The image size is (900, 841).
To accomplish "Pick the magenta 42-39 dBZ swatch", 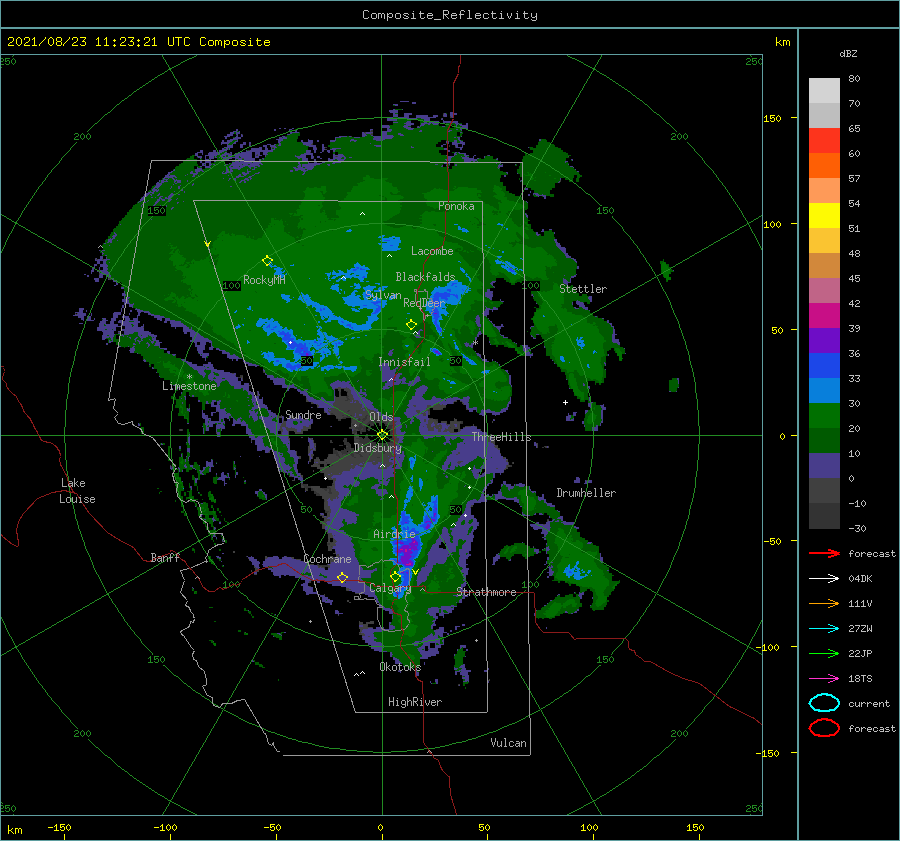I will point(824,315).
